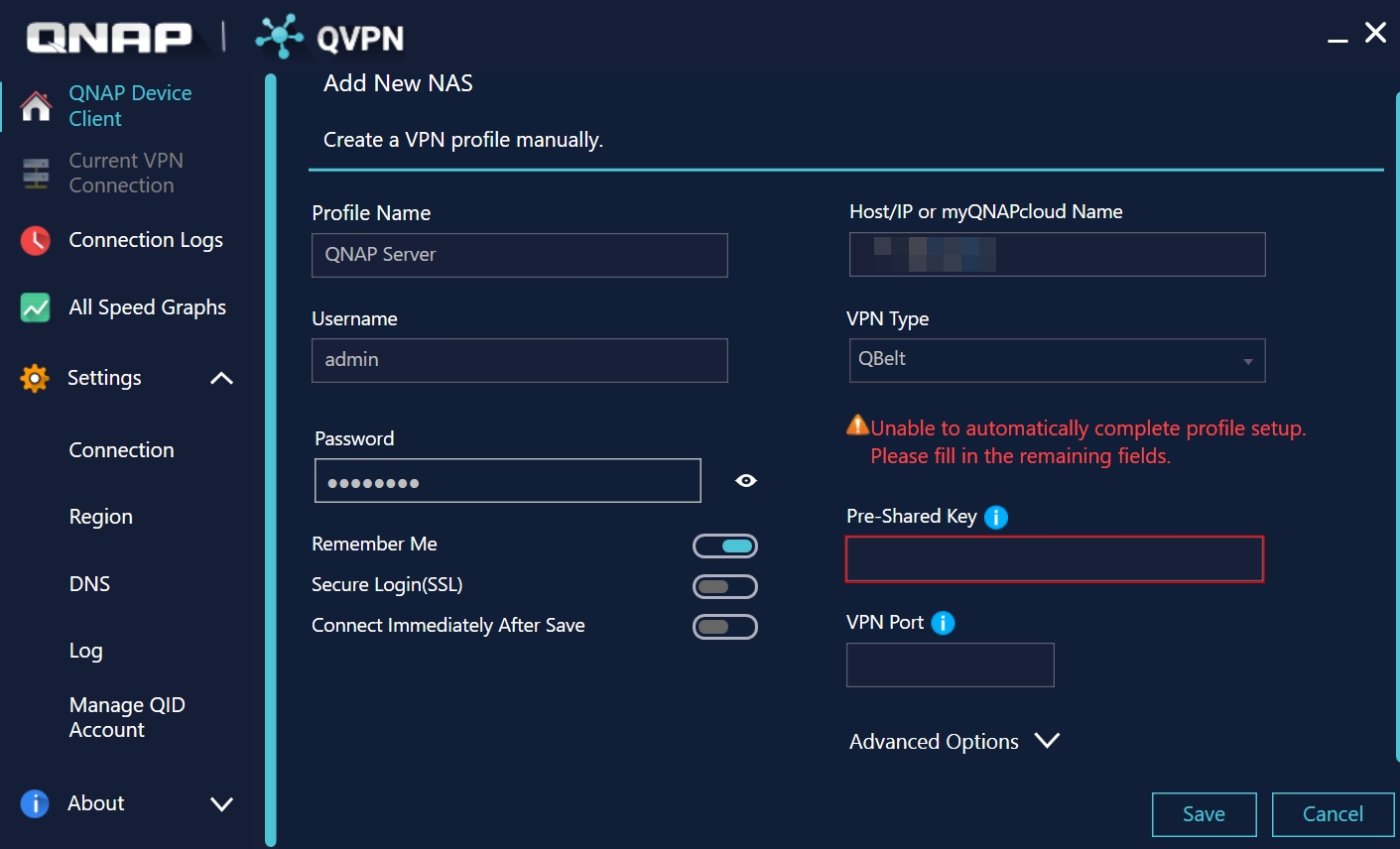Go to Connection Logs
The width and height of the screenshot is (1400, 849).
pyautogui.click(x=146, y=240)
